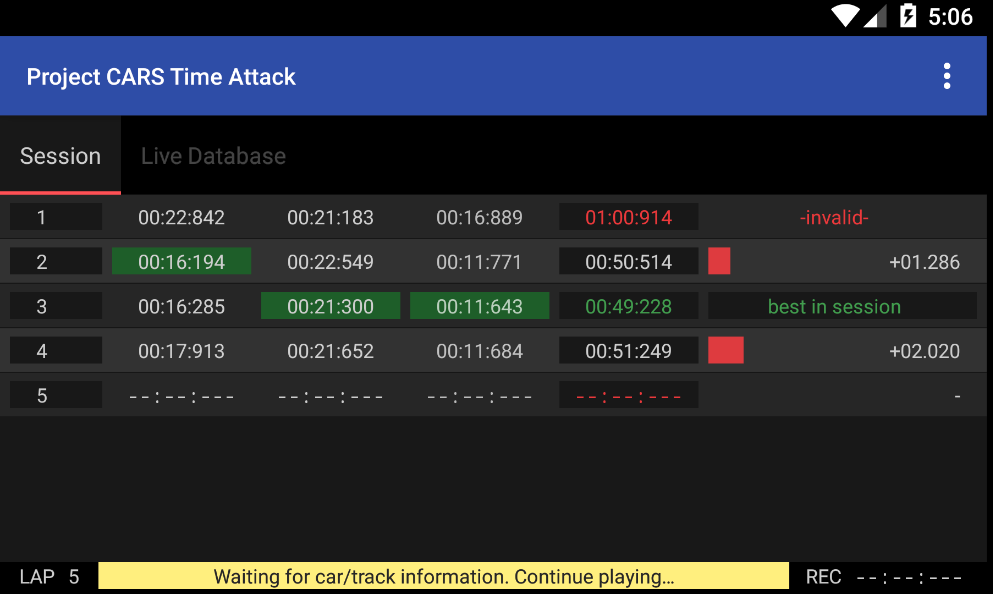Image resolution: width=993 pixels, height=594 pixels.
Task: Select lap number 2 cell
Action: 56,261
